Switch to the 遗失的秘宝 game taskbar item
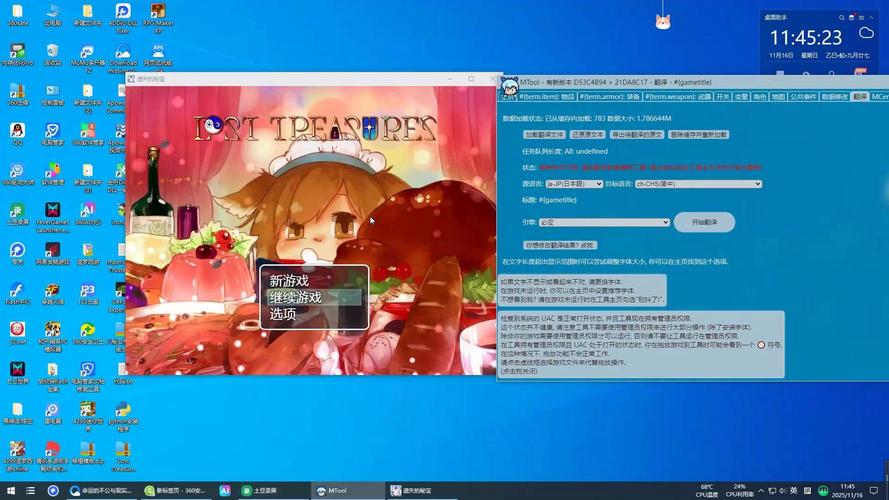 click(x=420, y=490)
